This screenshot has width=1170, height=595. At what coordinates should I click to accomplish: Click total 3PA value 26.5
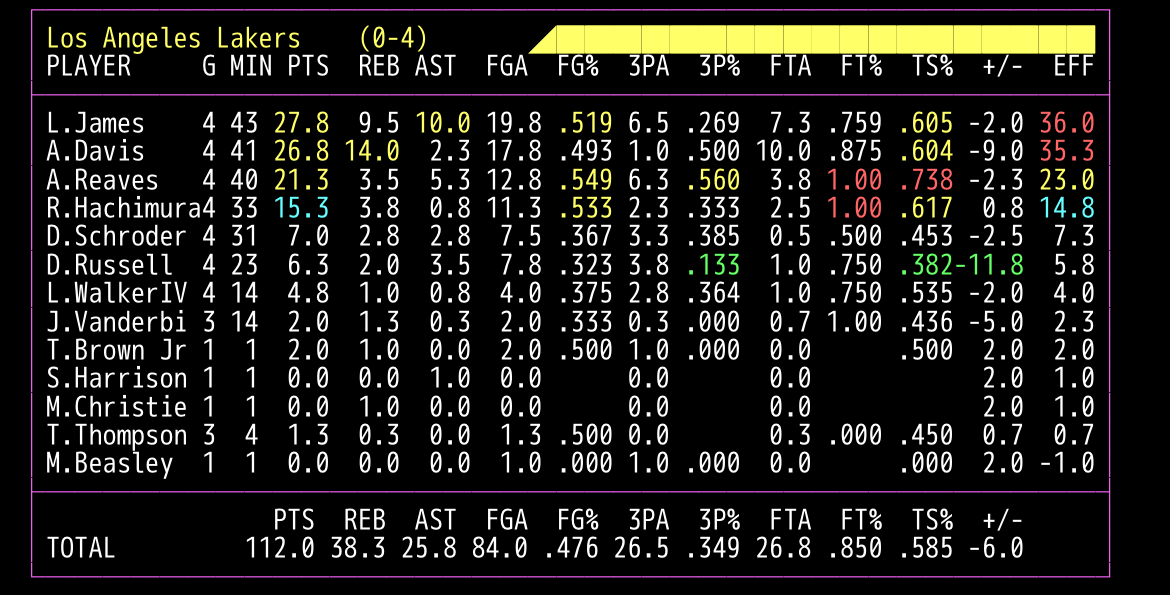pos(642,548)
